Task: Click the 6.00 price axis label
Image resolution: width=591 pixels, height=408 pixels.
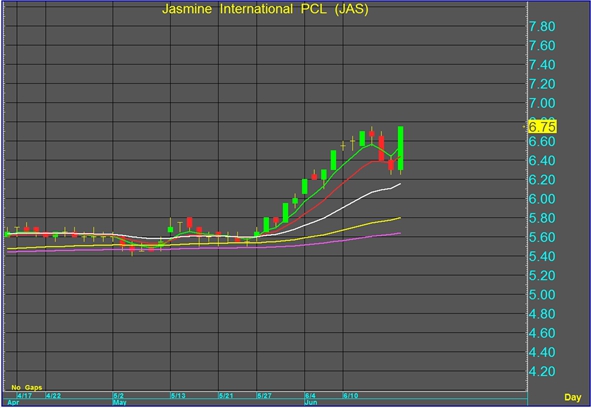Action: [542, 199]
